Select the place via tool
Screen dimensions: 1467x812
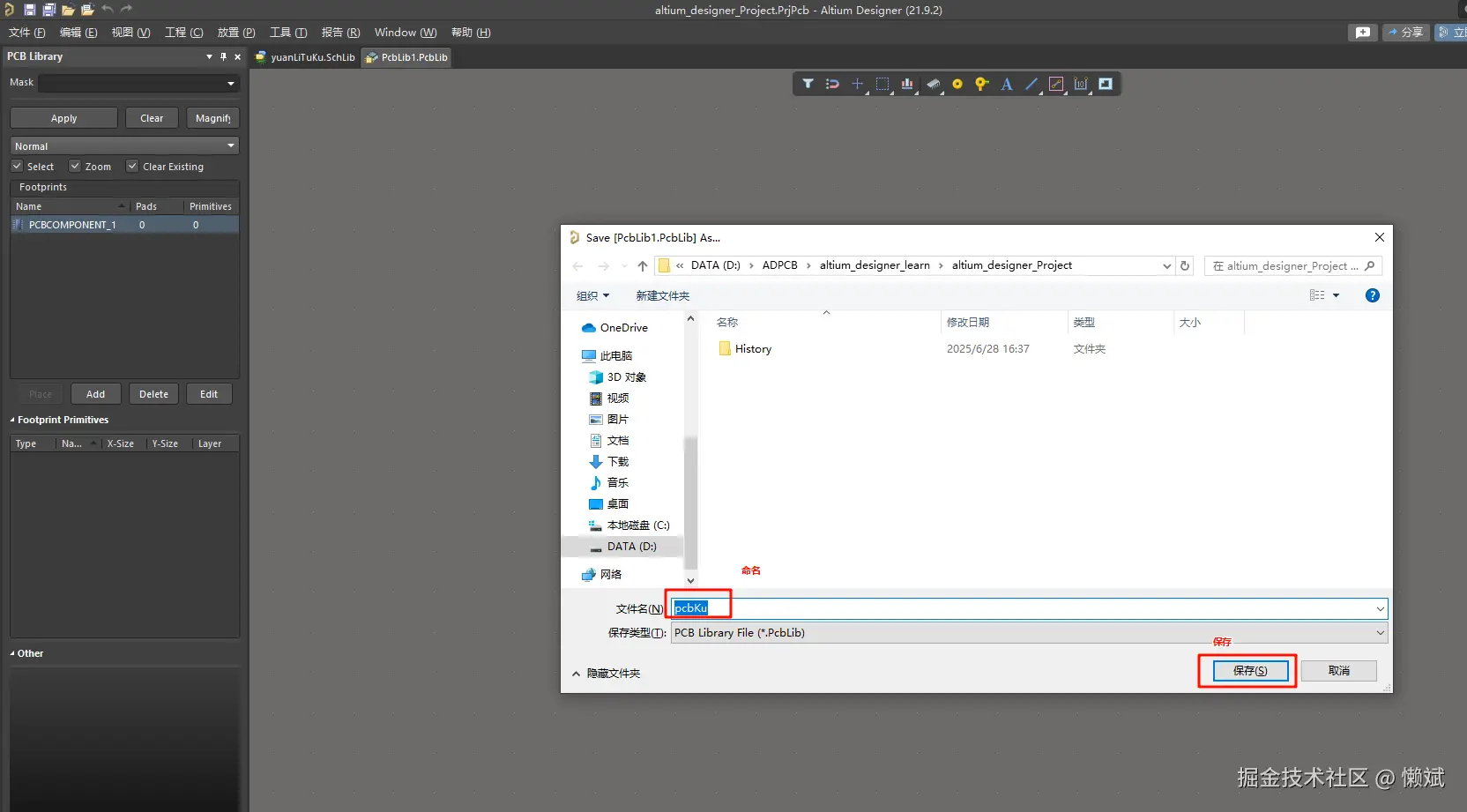[x=981, y=84]
